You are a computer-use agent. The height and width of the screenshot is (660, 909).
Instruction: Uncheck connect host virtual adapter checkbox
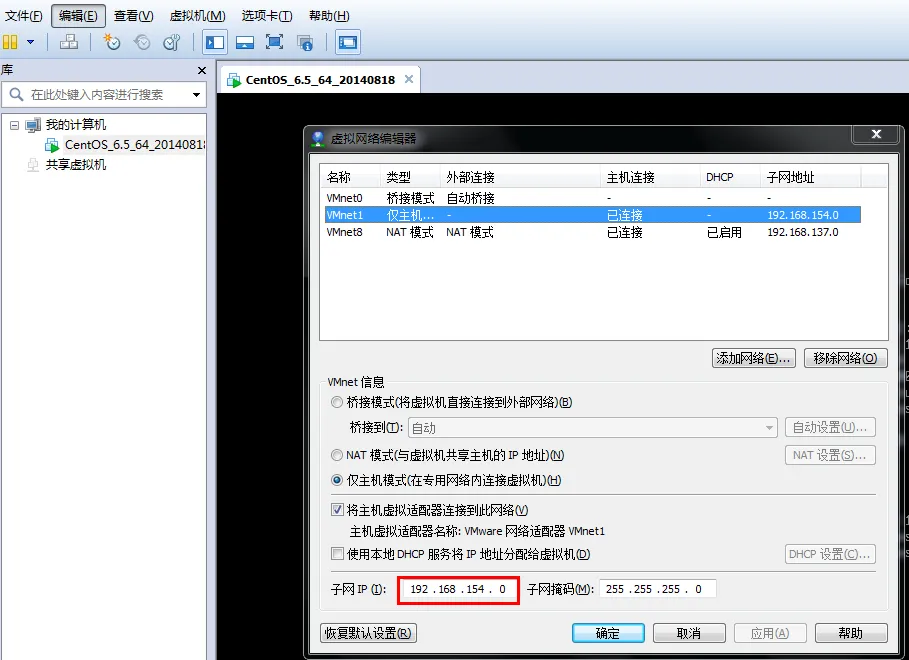tap(337, 510)
